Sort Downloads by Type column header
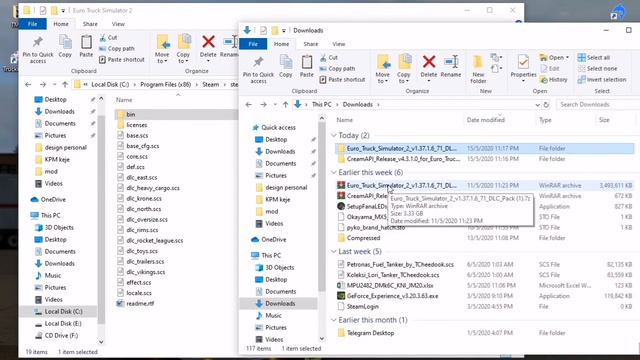This screenshot has height=360, width=640. click(x=545, y=120)
